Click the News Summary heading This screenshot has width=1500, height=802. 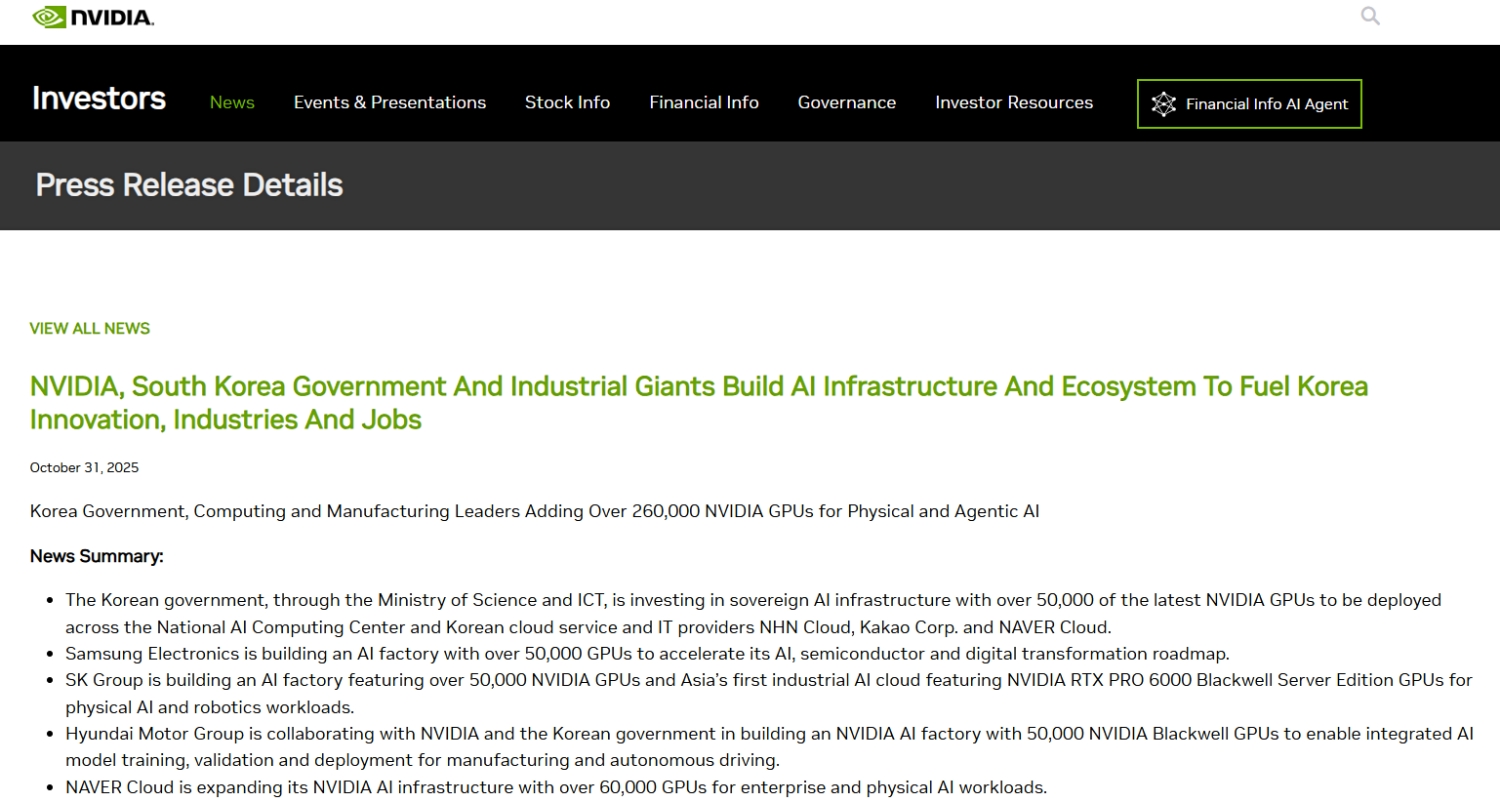96,557
